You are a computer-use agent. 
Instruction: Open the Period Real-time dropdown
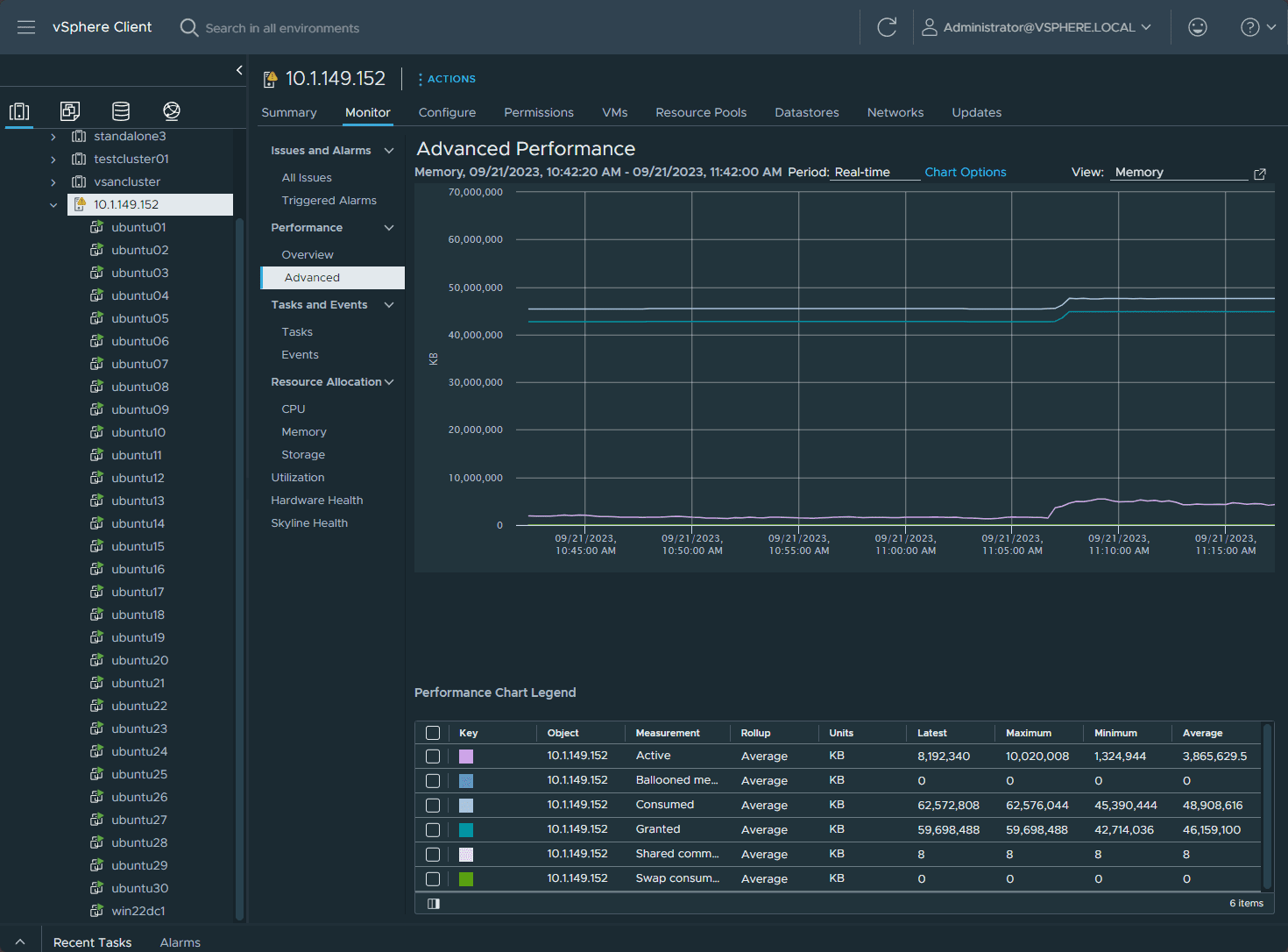[875, 173]
